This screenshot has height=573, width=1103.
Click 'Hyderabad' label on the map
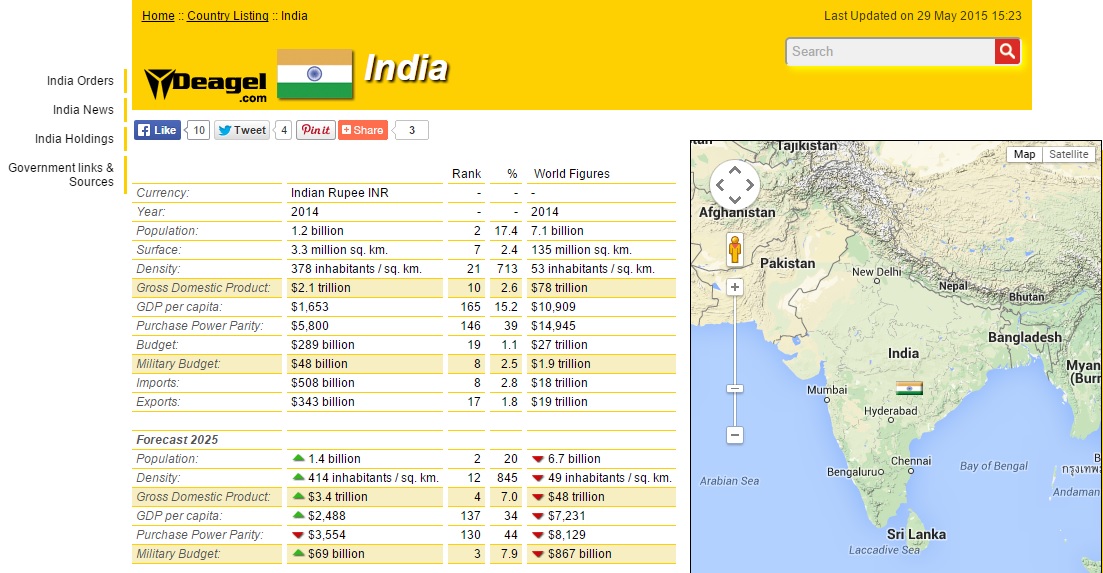point(891,411)
